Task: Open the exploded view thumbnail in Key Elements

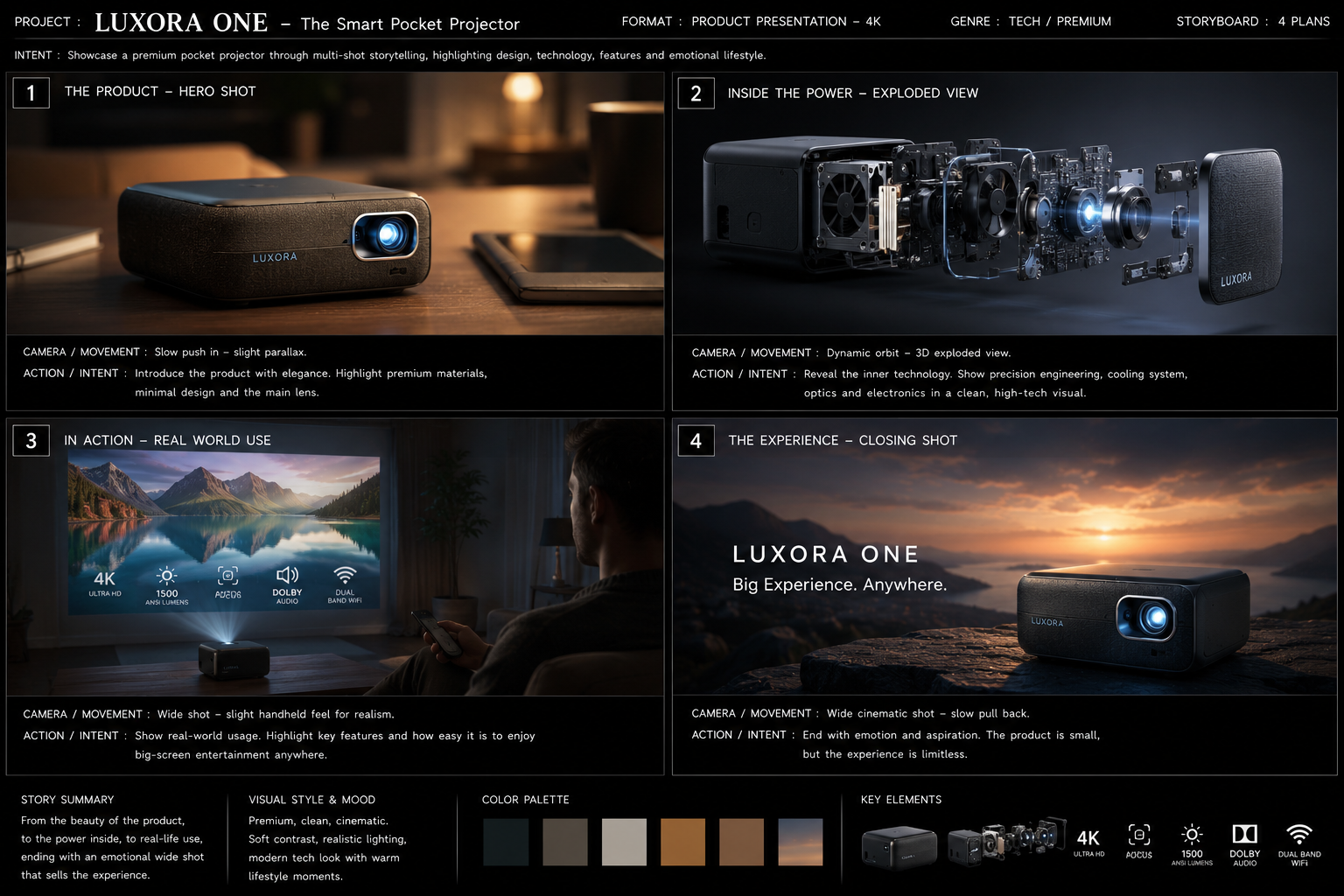Action: coord(1006,842)
